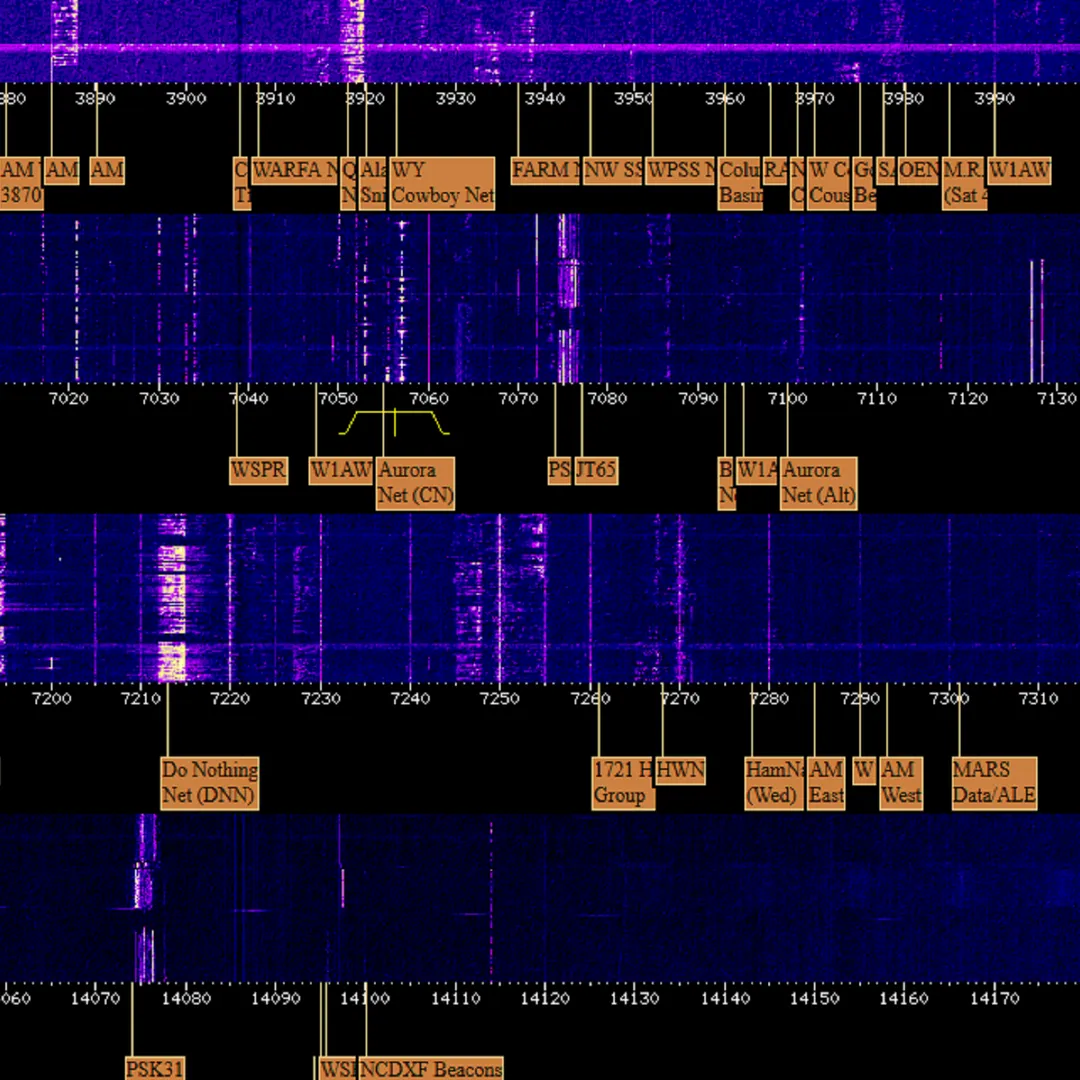Click the Do Nothing Net (DNN) label

pos(209,783)
